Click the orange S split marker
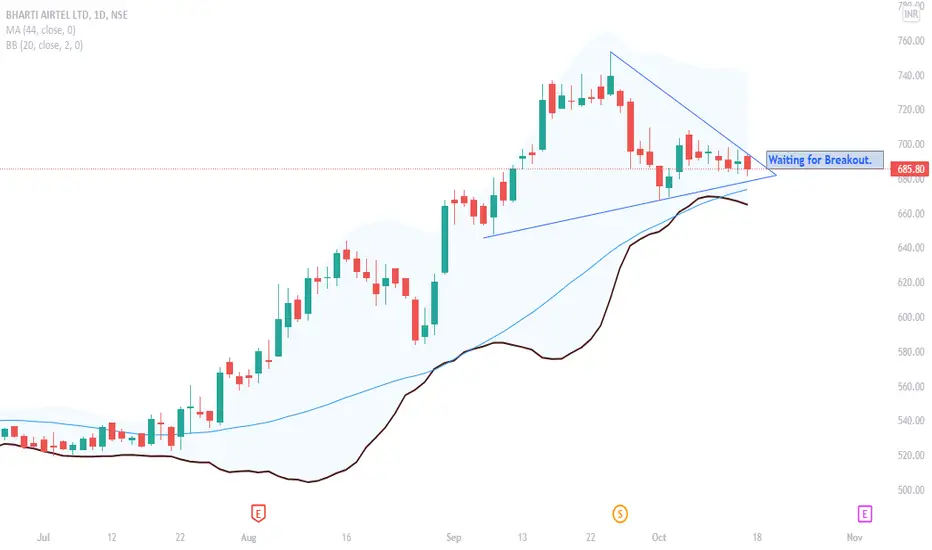The width and height of the screenshot is (932, 550). (620, 514)
